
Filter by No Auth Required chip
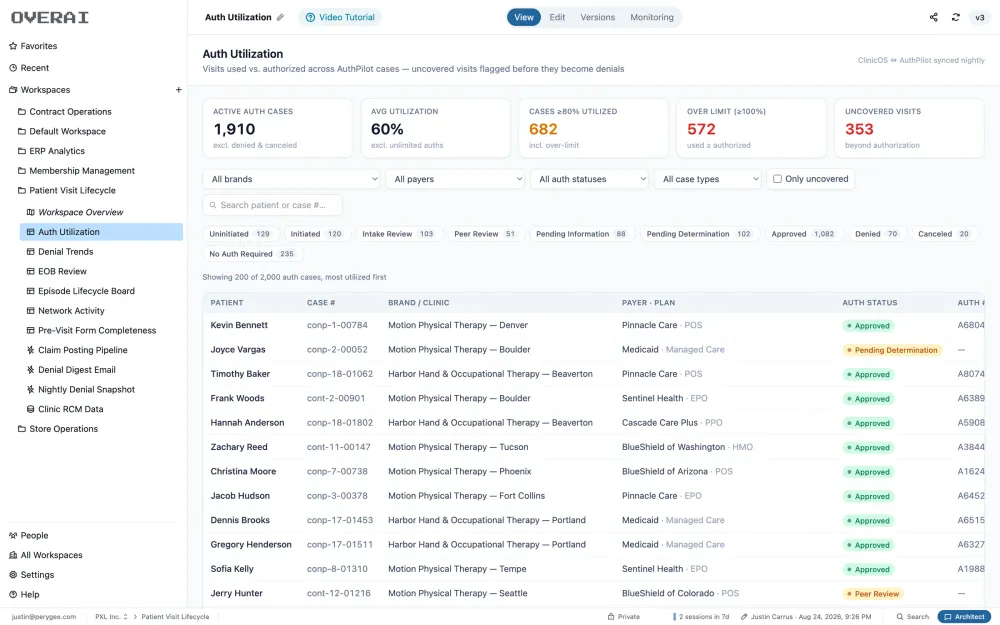coord(252,254)
